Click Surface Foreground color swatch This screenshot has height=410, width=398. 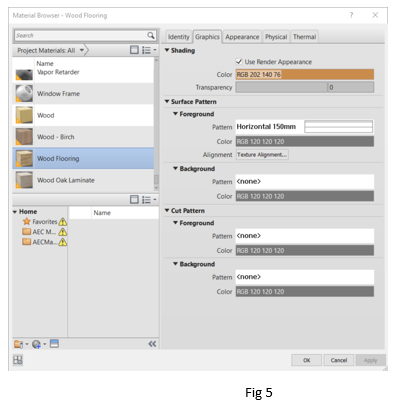tap(305, 141)
